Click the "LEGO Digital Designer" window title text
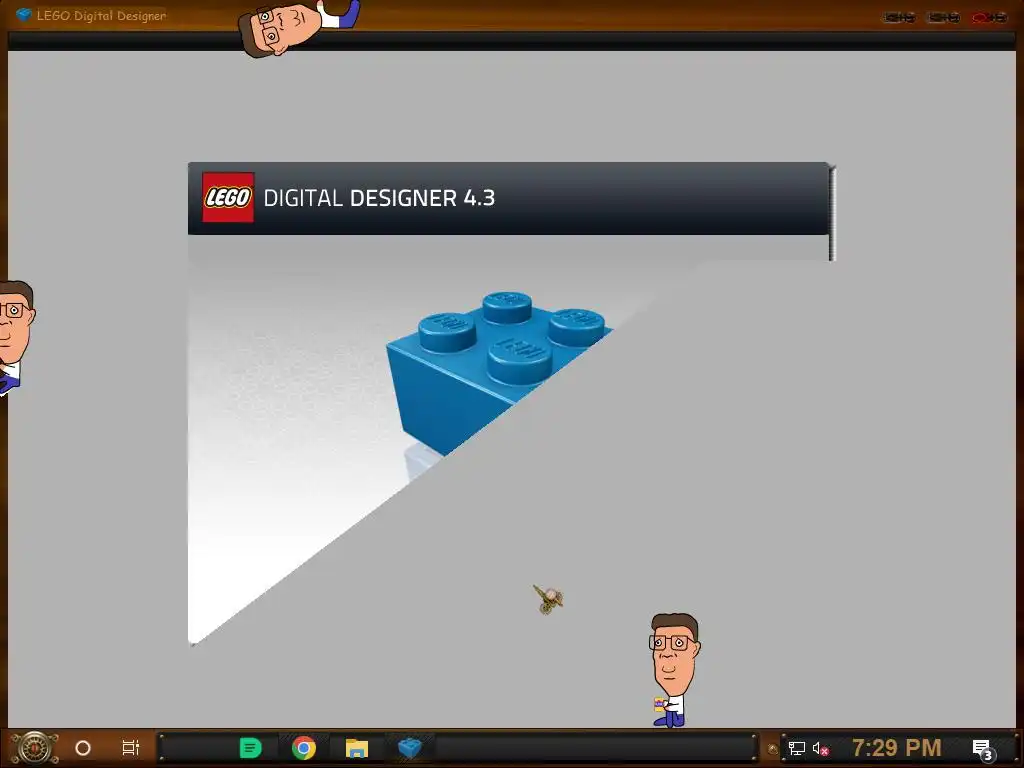The image size is (1024, 768). [x=101, y=15]
